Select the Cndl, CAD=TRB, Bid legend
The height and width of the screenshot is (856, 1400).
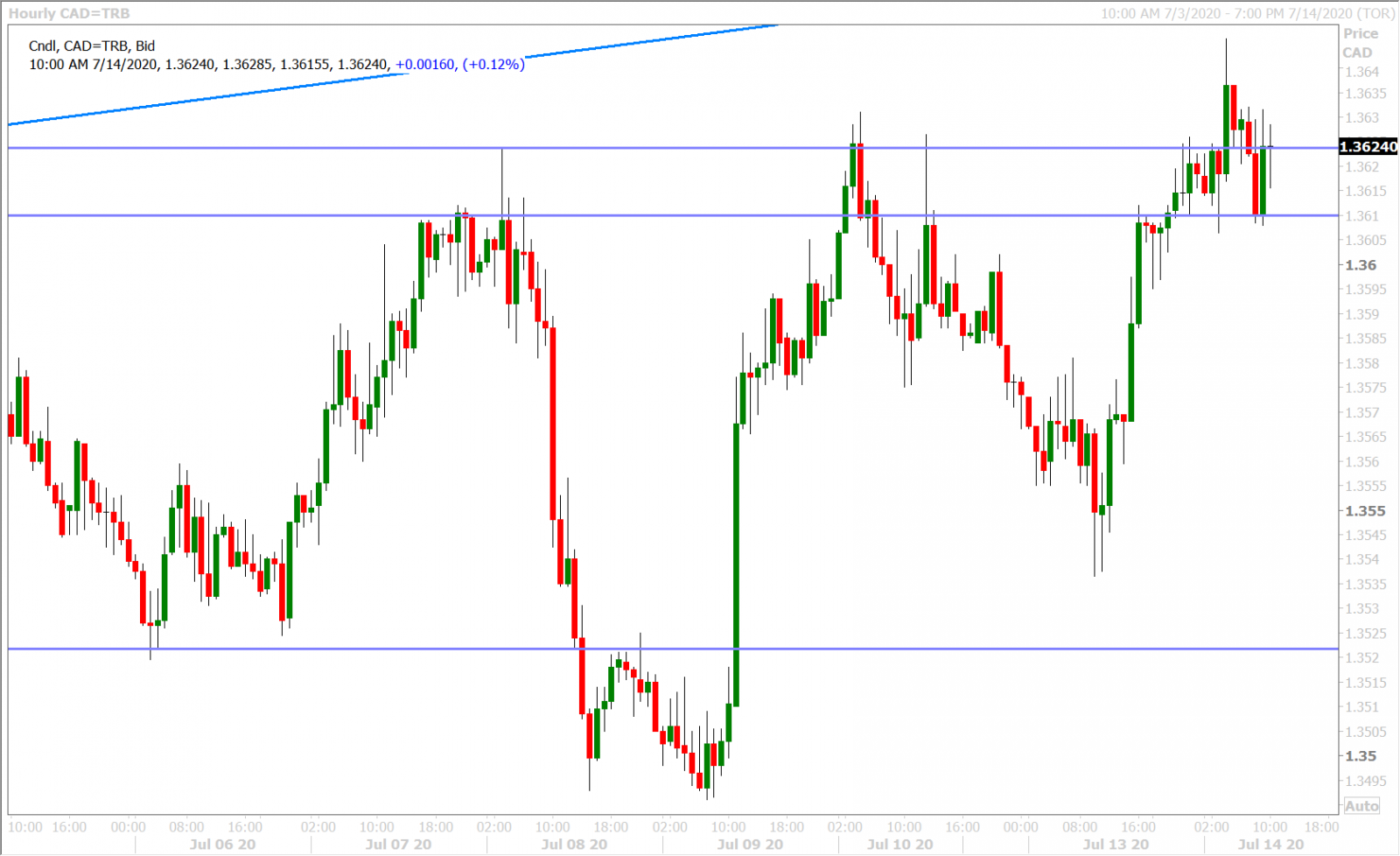(x=92, y=46)
